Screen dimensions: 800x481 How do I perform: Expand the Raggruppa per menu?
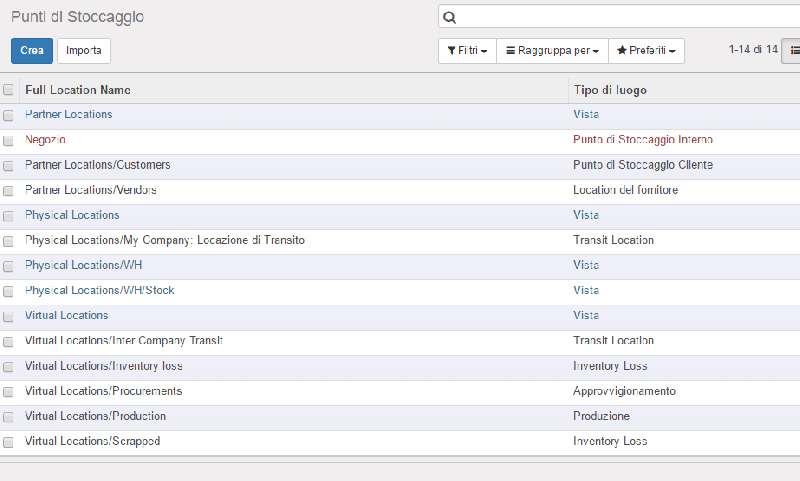(553, 50)
